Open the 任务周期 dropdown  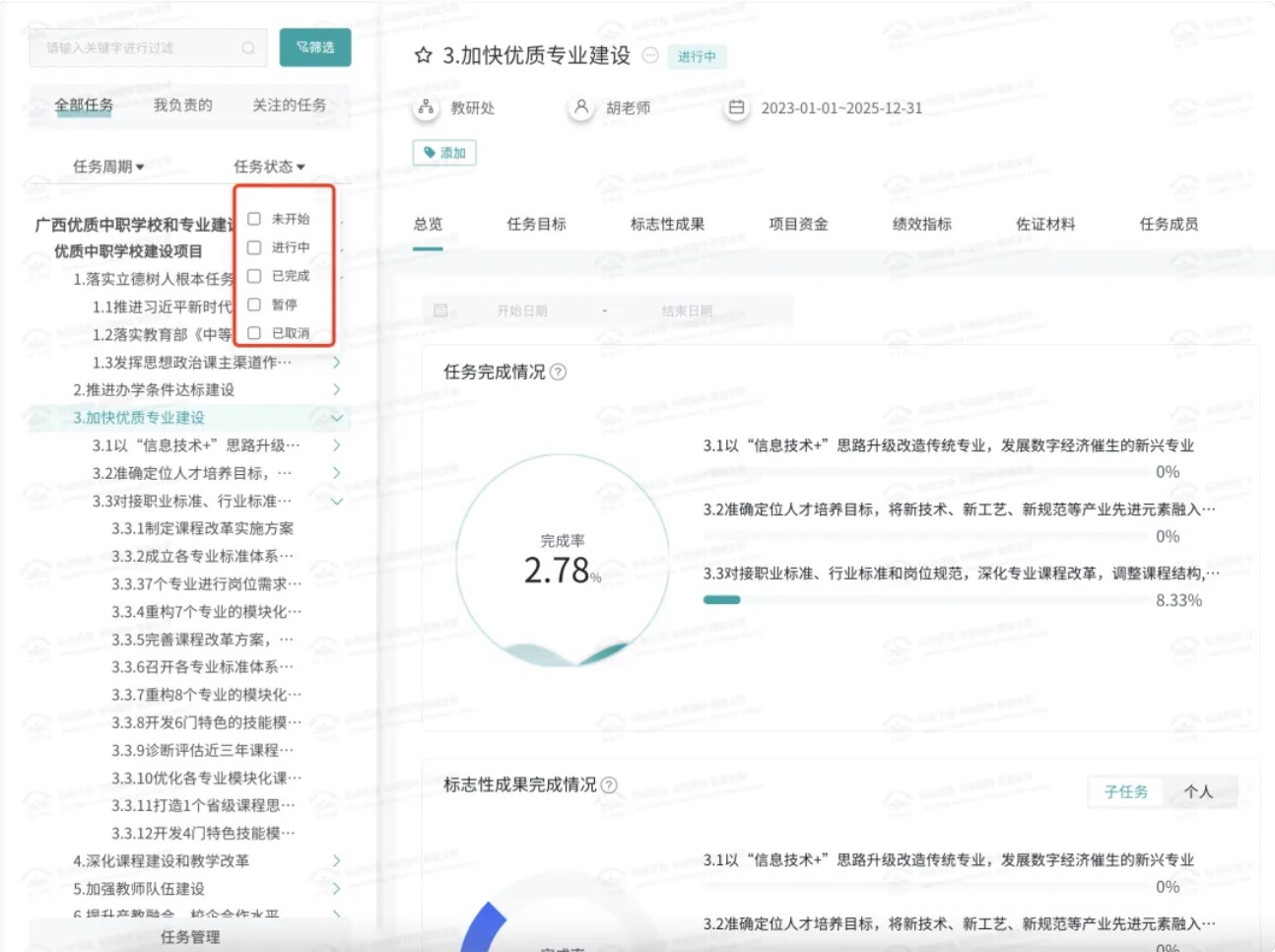[108, 167]
